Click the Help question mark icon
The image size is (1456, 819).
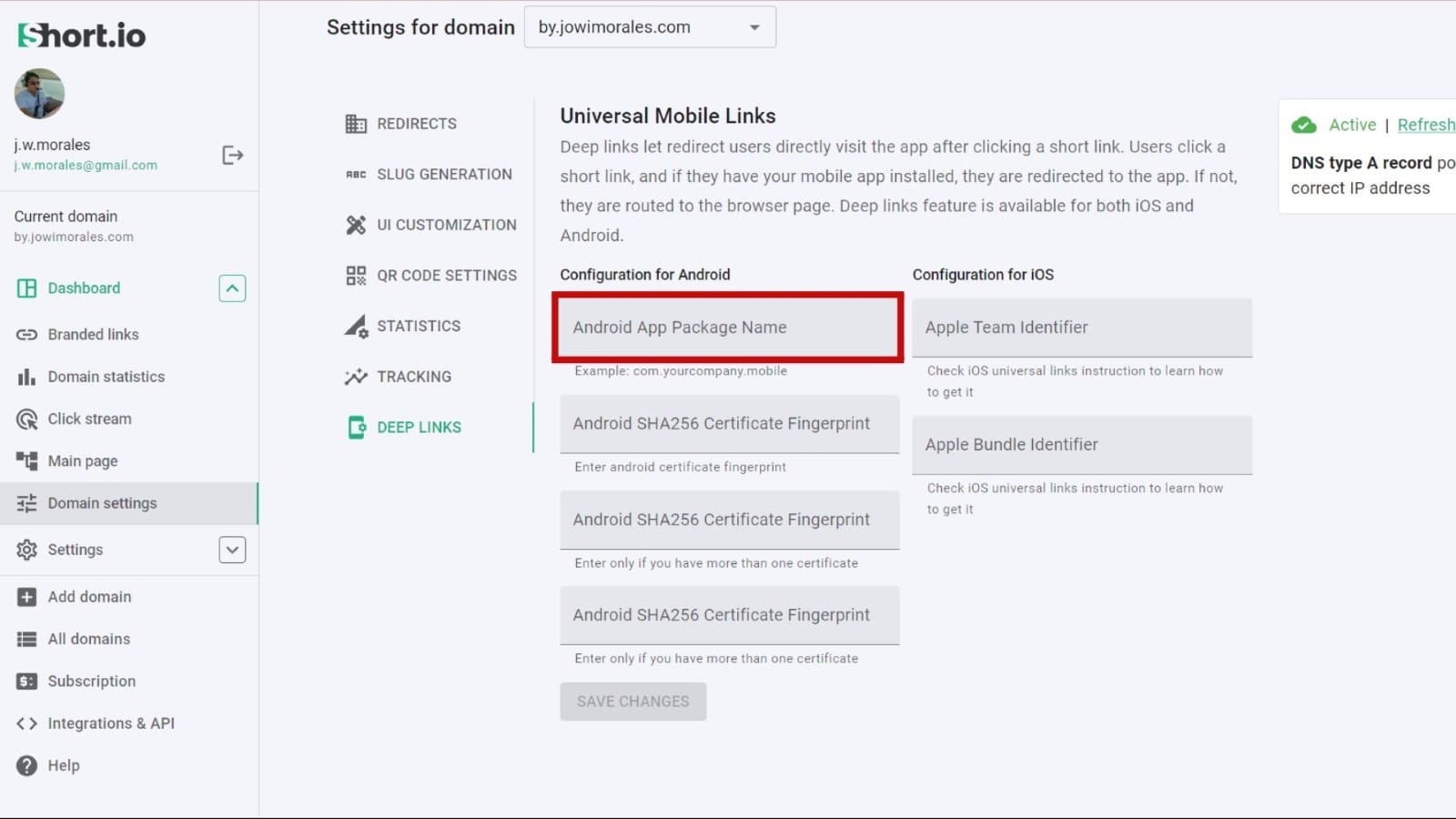coord(26,765)
